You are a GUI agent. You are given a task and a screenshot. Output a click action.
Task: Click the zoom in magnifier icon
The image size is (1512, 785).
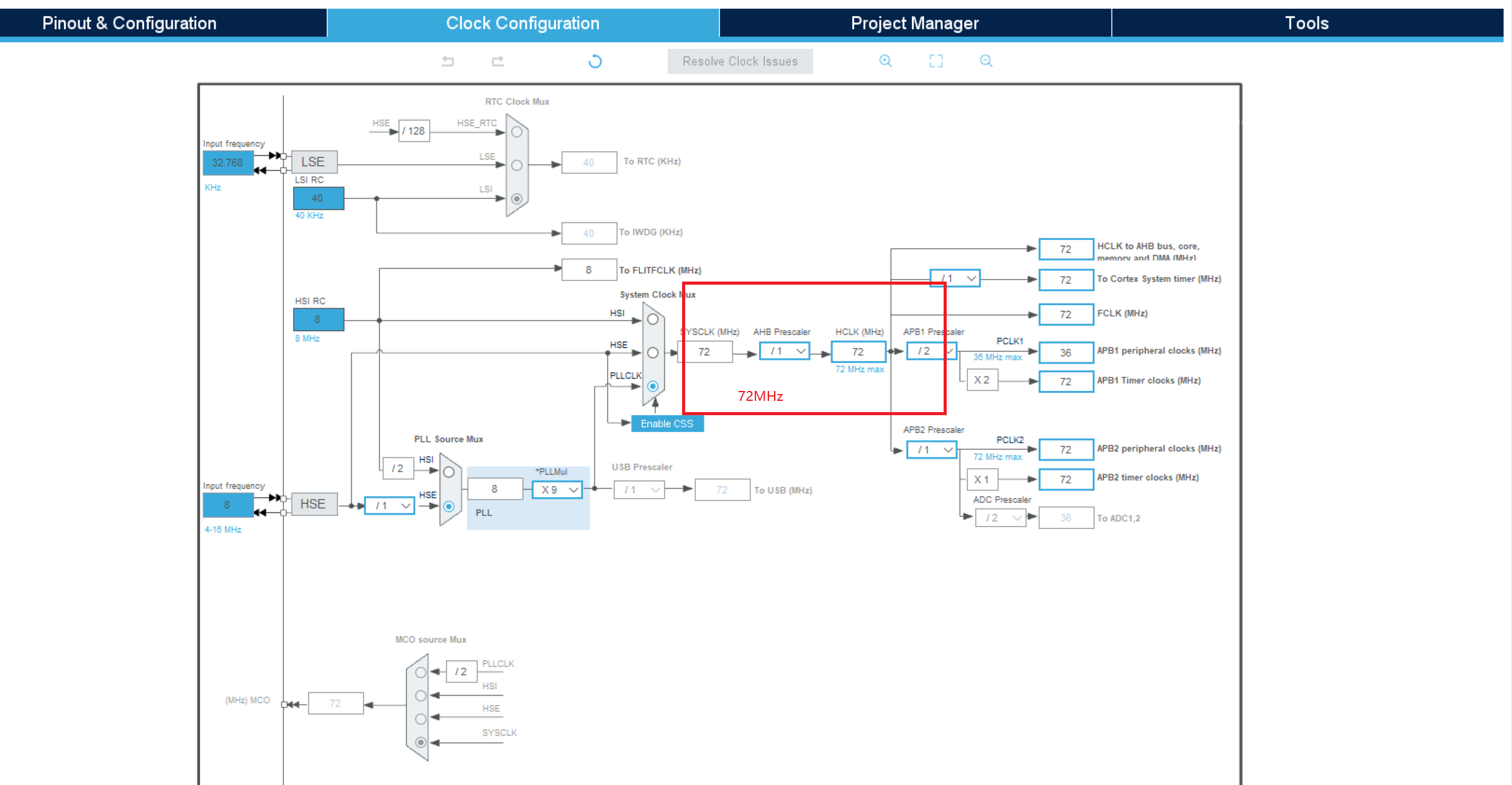click(885, 61)
